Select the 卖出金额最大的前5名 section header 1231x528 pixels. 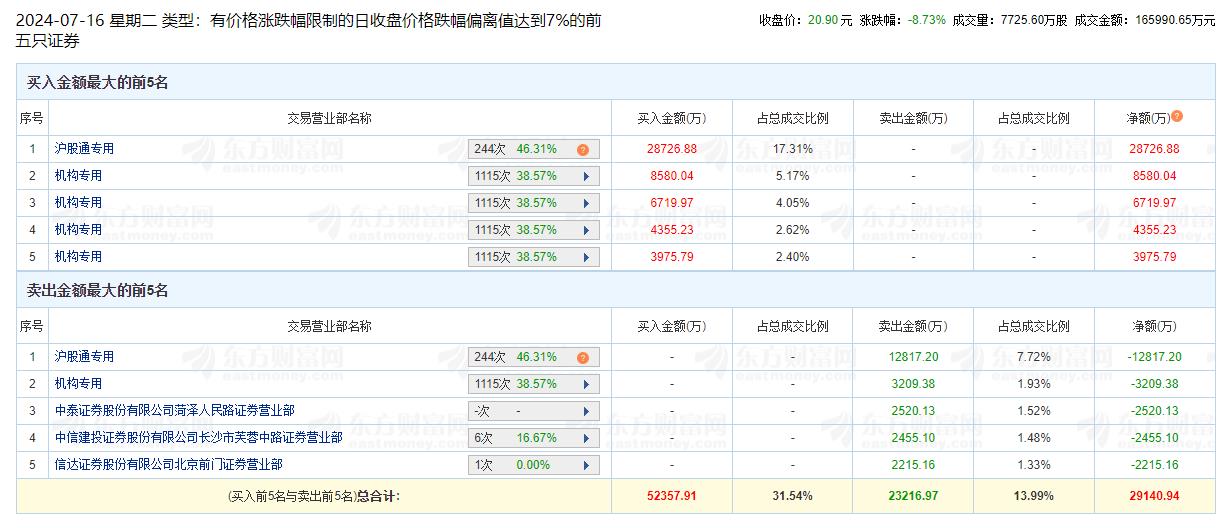click(97, 290)
